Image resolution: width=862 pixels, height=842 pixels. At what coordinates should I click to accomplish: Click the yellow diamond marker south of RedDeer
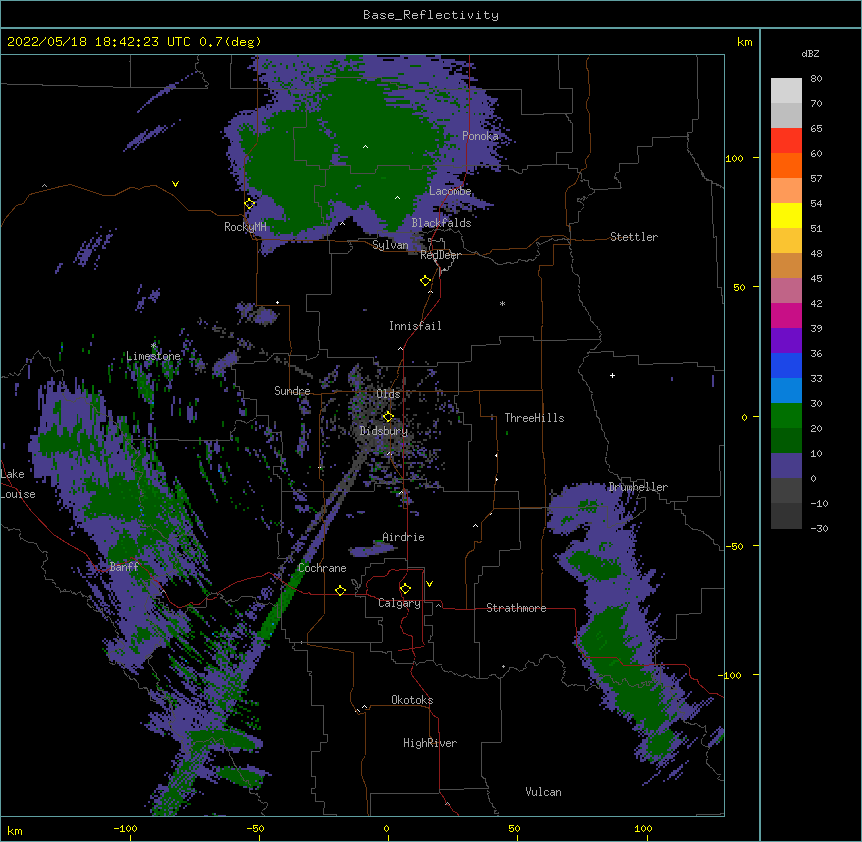click(426, 281)
